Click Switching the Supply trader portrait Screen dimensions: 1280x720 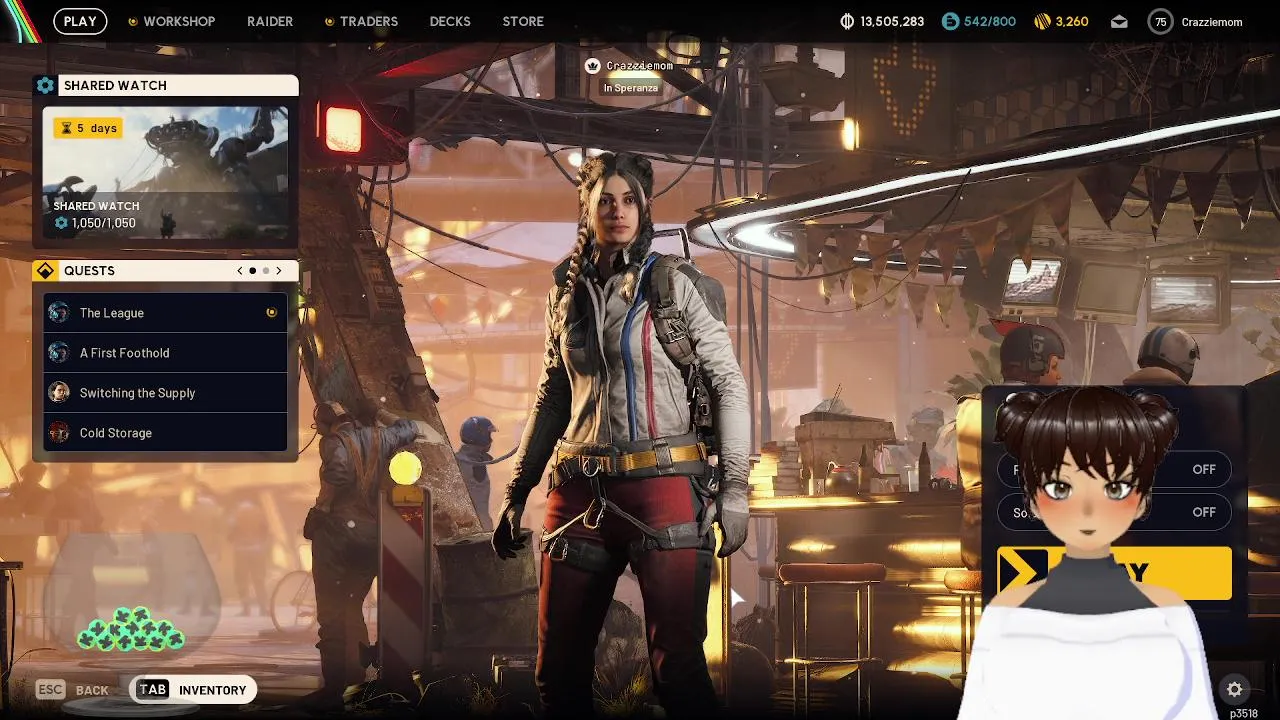pyautogui.click(x=59, y=393)
